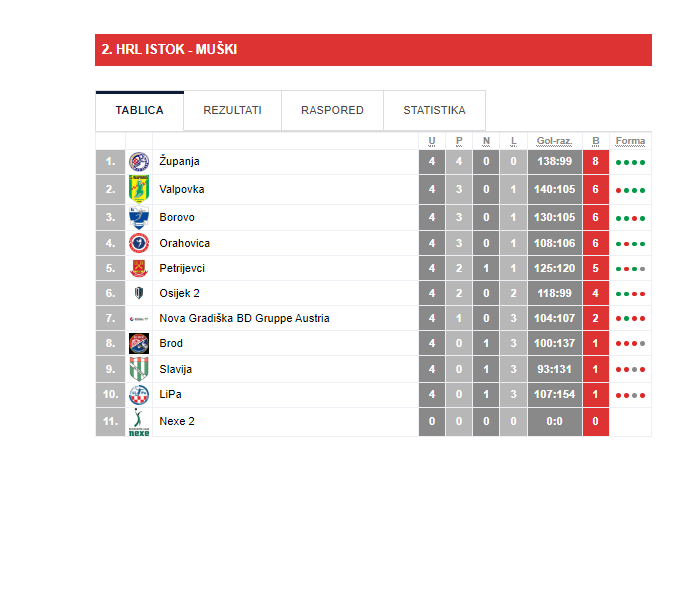Viewport: 685px width, 613px height.
Task: Click the Valpovka club crest
Action: [x=139, y=189]
